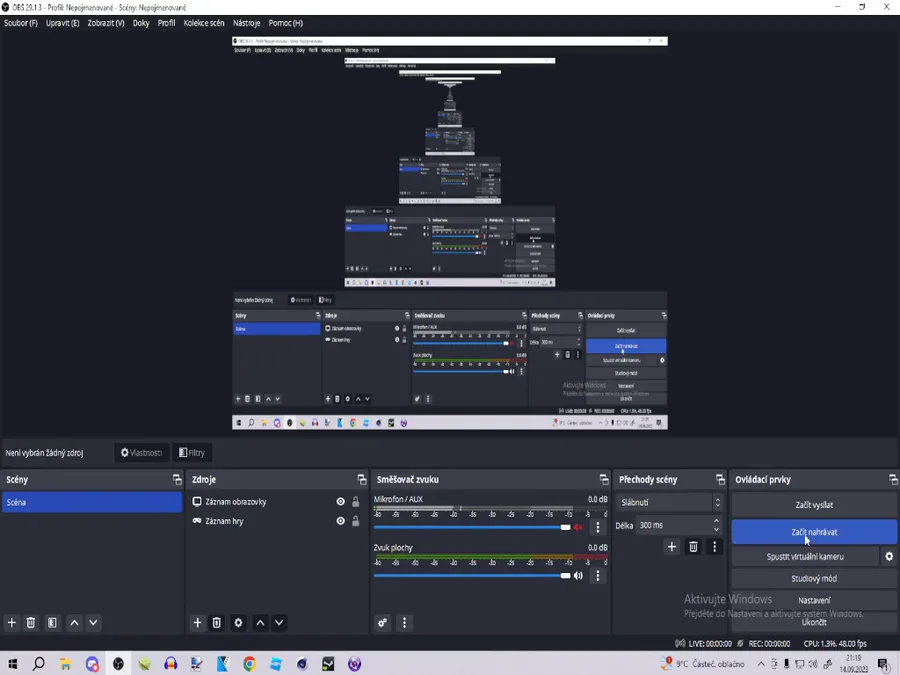Move source up in Zdroje list
The width and height of the screenshot is (900, 675).
[x=260, y=623]
